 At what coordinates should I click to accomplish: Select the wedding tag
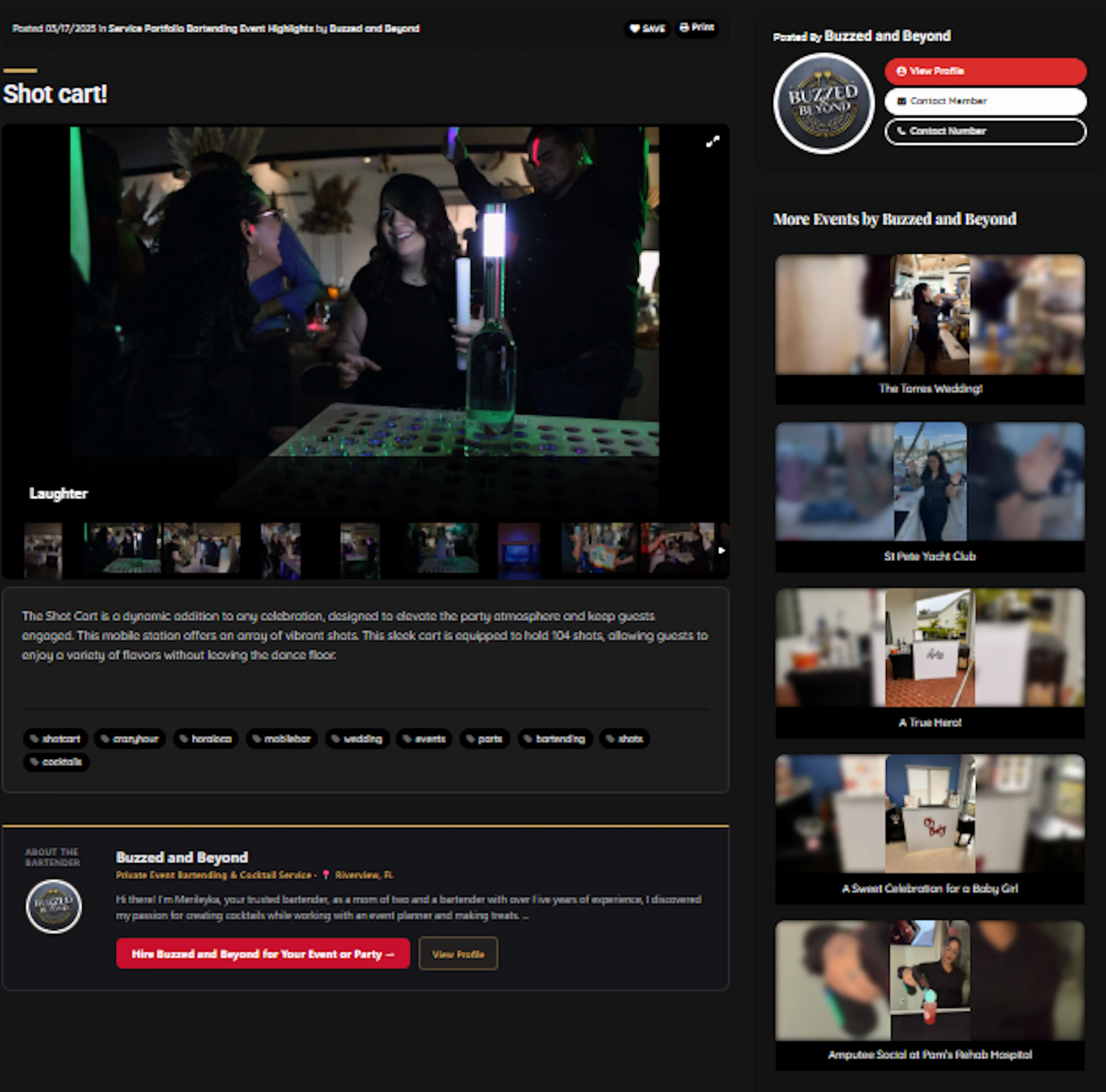pyautogui.click(x=357, y=739)
